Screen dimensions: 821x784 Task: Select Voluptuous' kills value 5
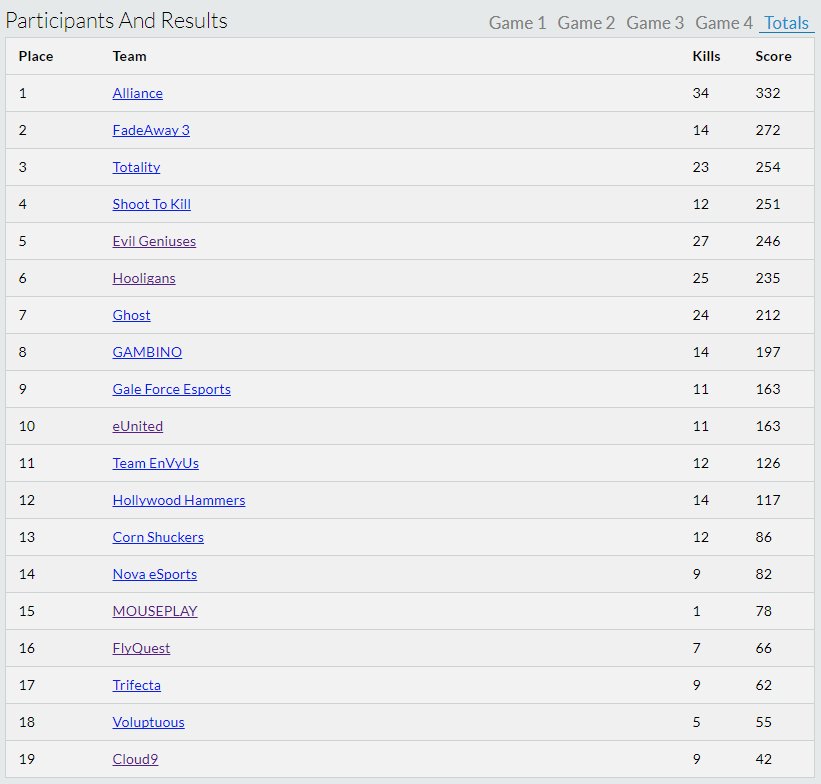point(696,722)
